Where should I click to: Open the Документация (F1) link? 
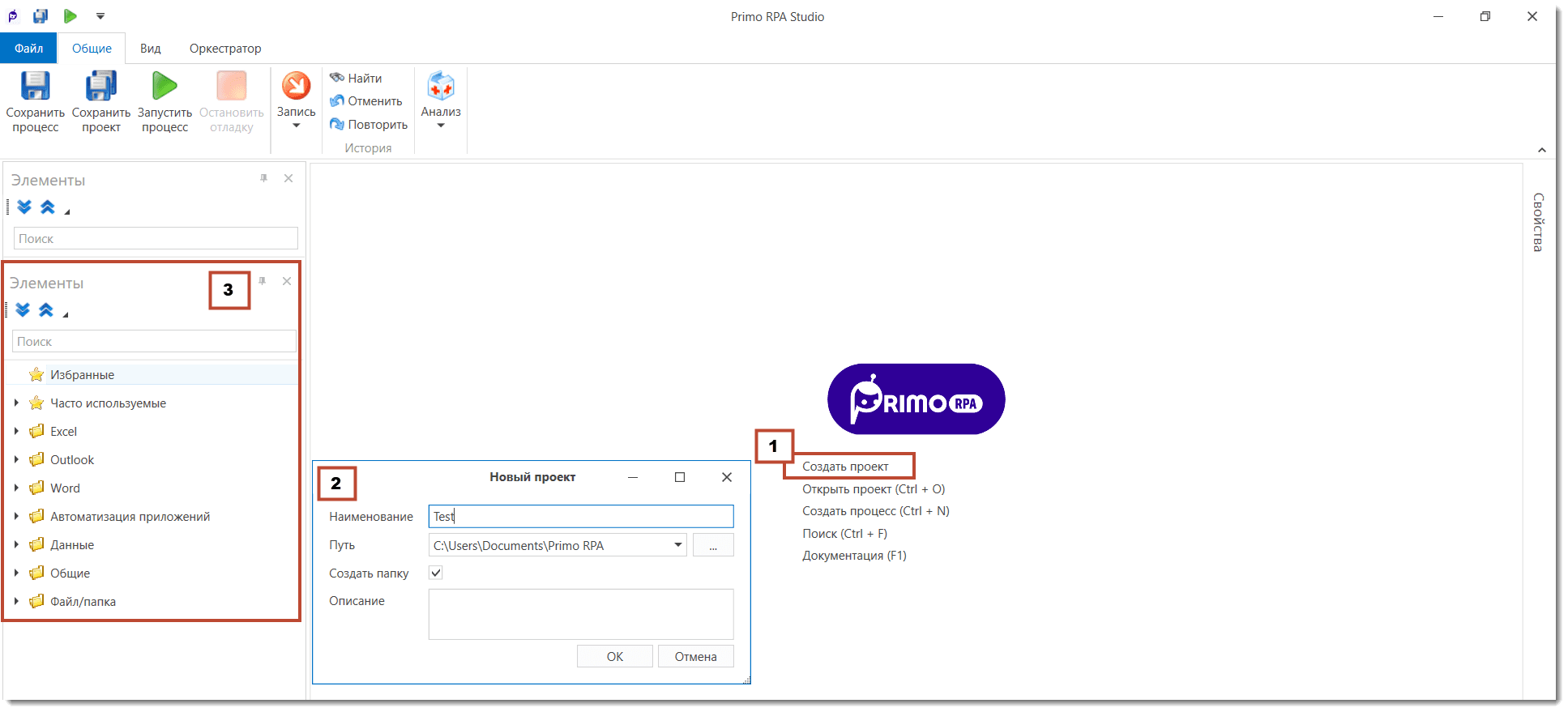[x=854, y=556]
